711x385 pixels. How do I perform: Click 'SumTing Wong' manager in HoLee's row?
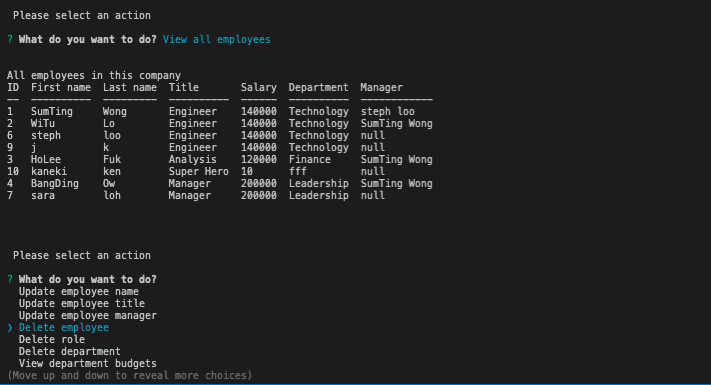click(x=396, y=160)
